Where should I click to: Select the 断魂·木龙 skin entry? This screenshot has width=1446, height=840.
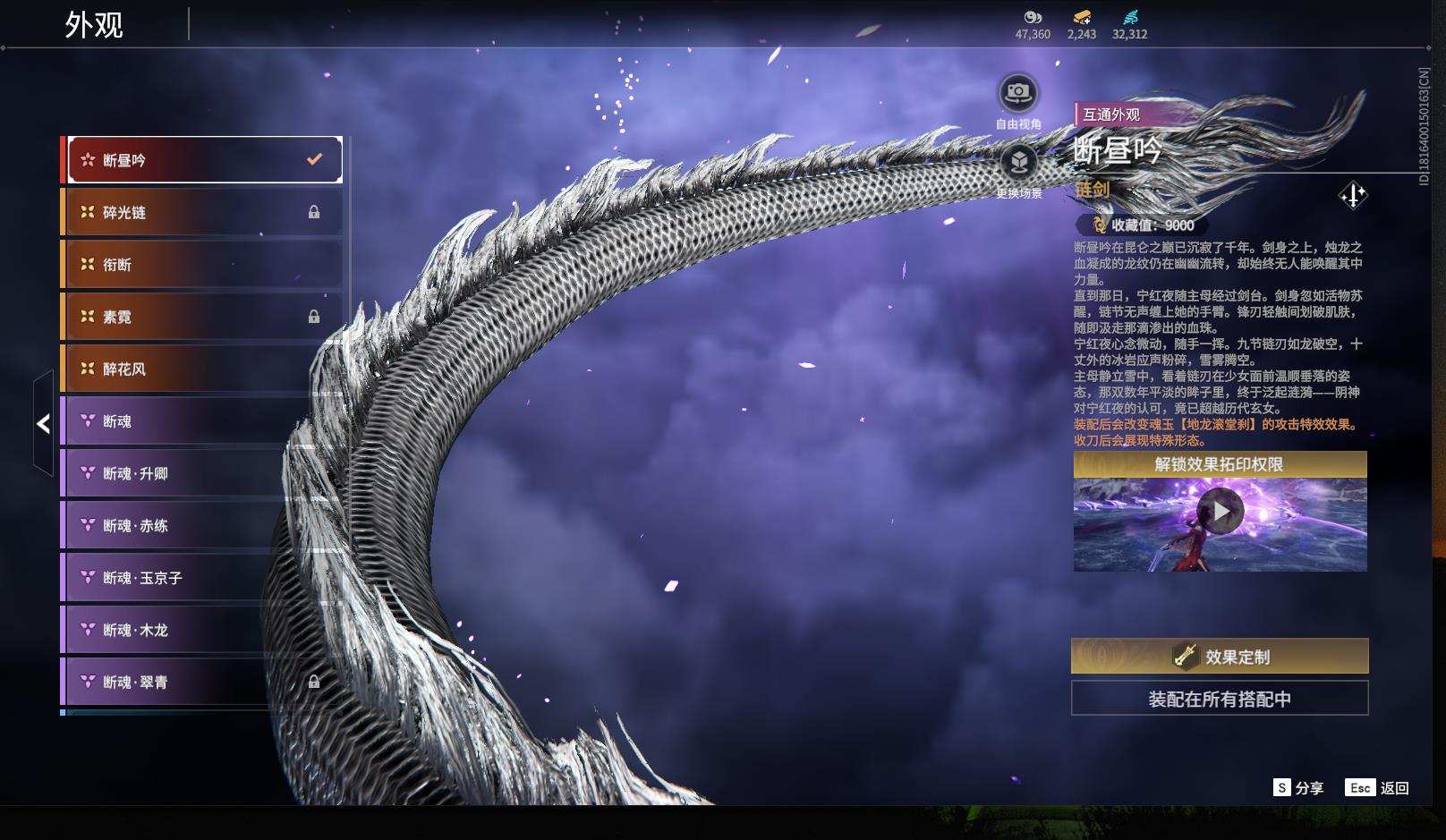(202, 630)
